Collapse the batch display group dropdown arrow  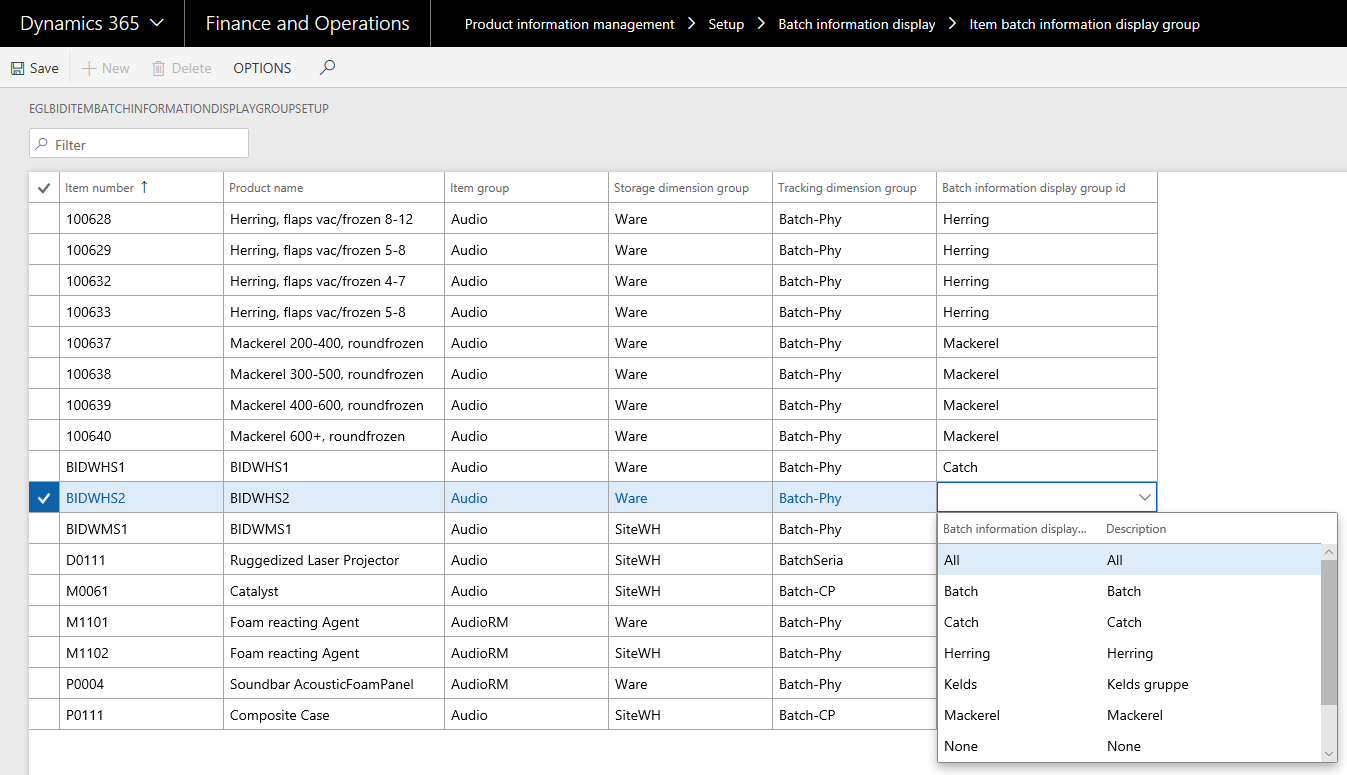pos(1144,497)
